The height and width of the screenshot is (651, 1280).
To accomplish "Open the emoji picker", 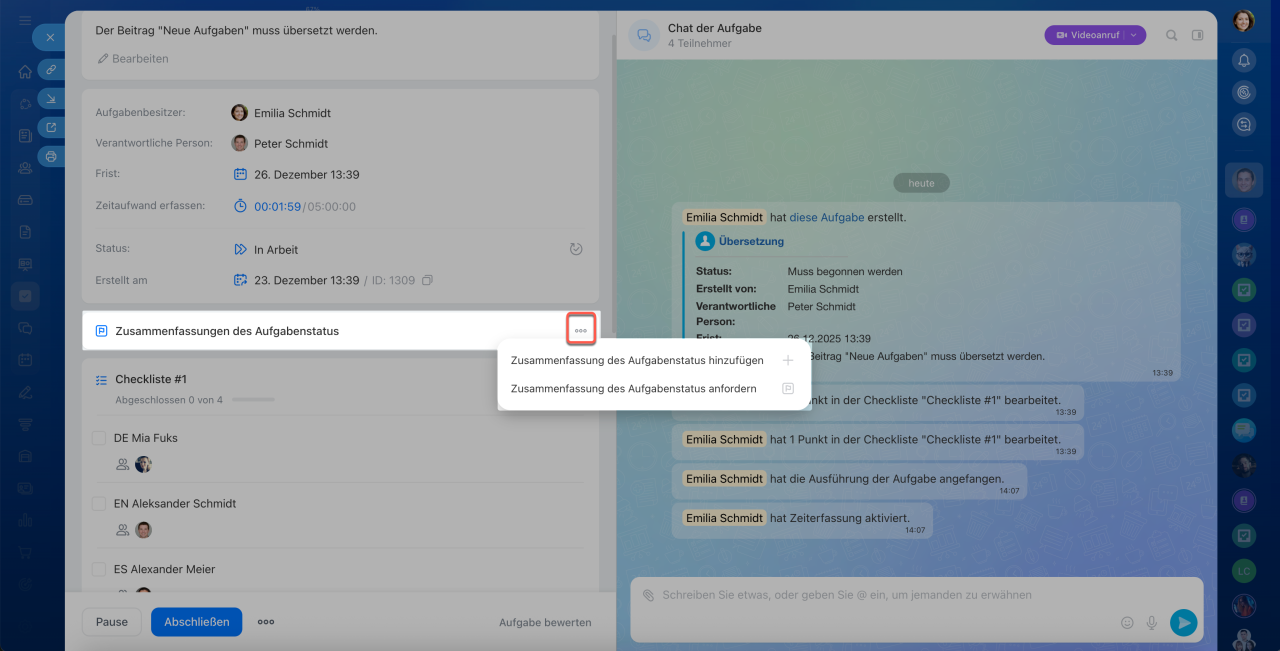I will tap(1127, 623).
